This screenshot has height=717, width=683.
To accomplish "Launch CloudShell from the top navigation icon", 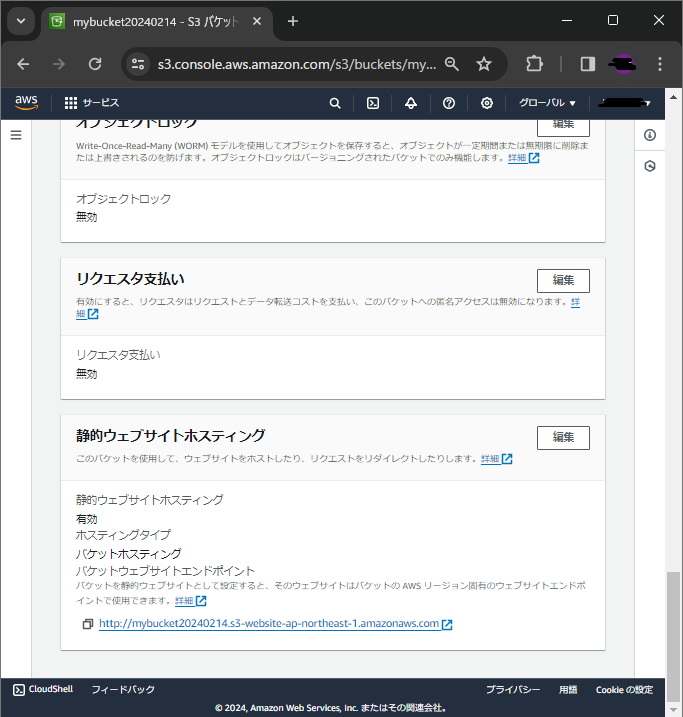I will coord(373,103).
